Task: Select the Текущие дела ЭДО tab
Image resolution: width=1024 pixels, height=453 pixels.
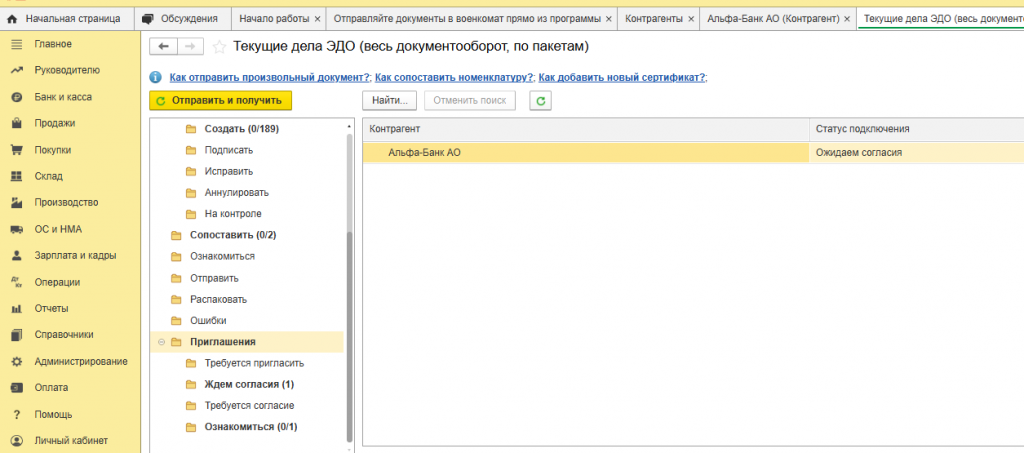Action: click(x=942, y=19)
